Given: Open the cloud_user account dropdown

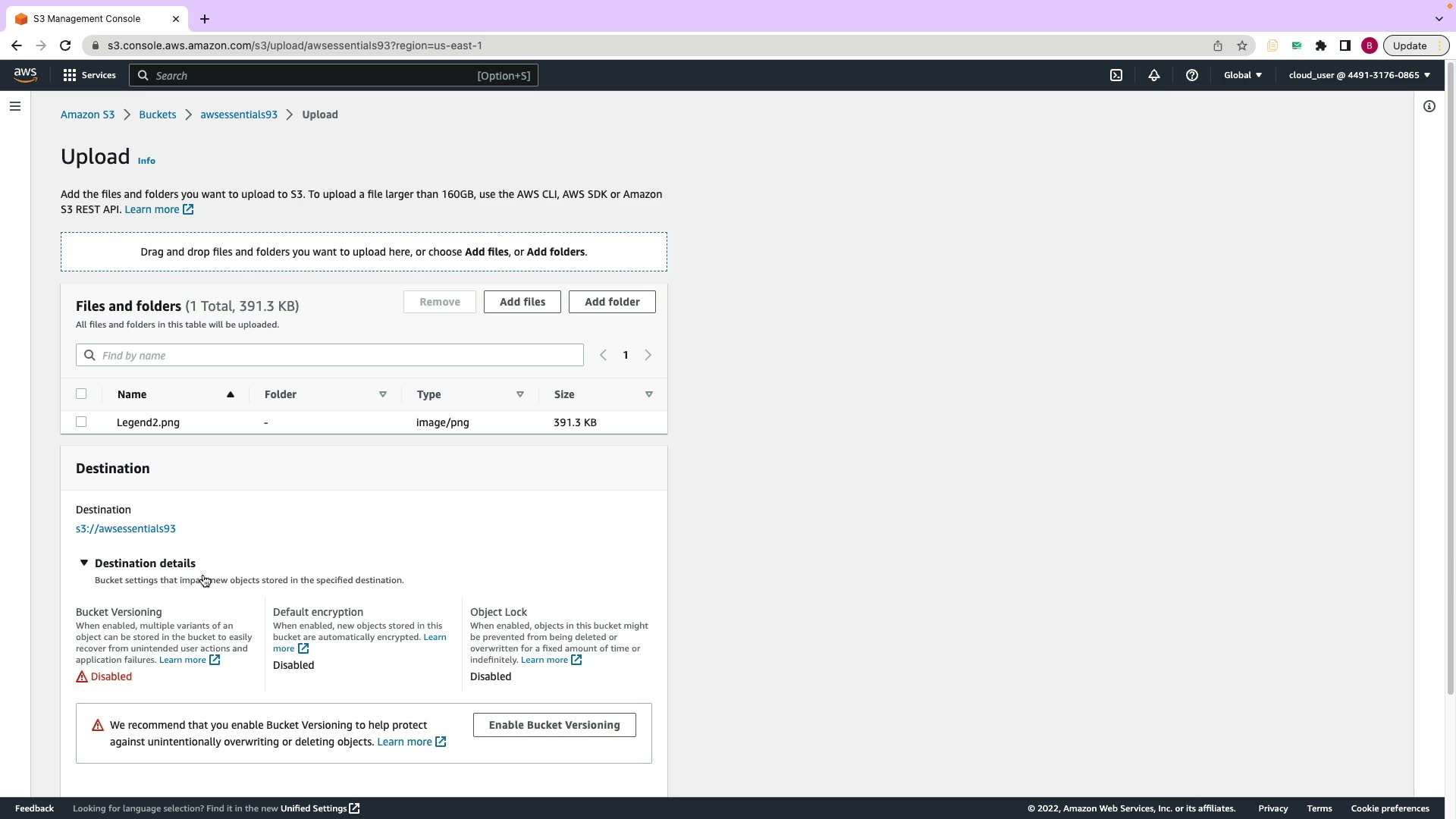Looking at the screenshot, I should (x=1359, y=75).
